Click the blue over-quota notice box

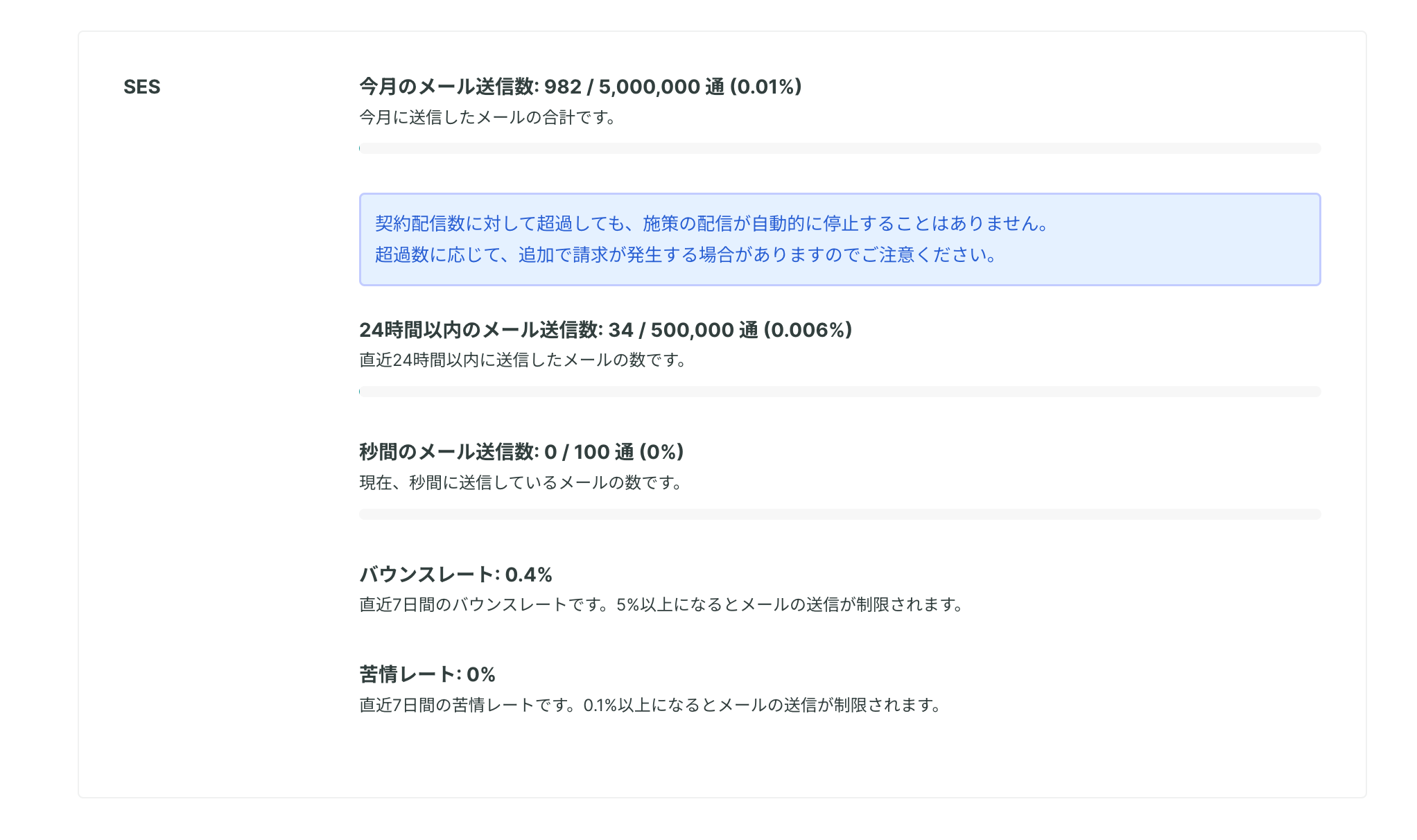point(840,239)
